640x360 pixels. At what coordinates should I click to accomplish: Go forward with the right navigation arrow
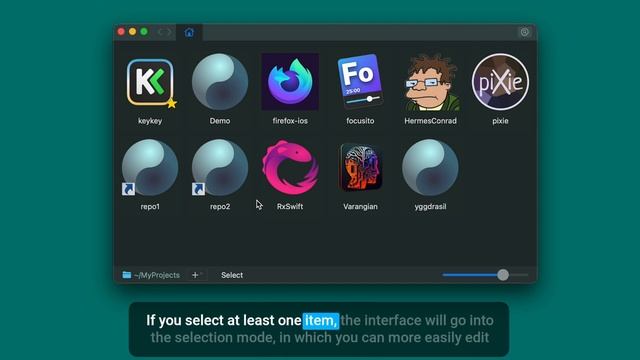168,32
